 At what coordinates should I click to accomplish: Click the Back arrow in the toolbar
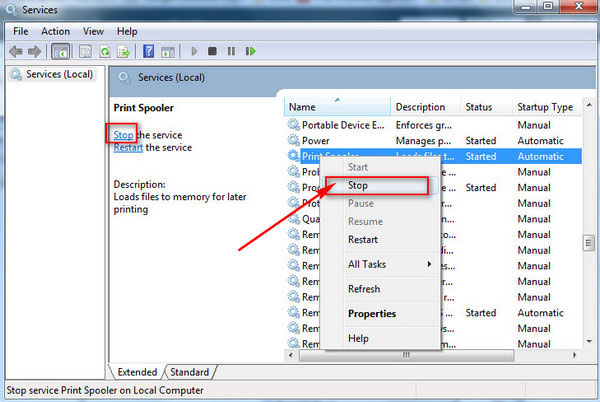(x=16, y=51)
